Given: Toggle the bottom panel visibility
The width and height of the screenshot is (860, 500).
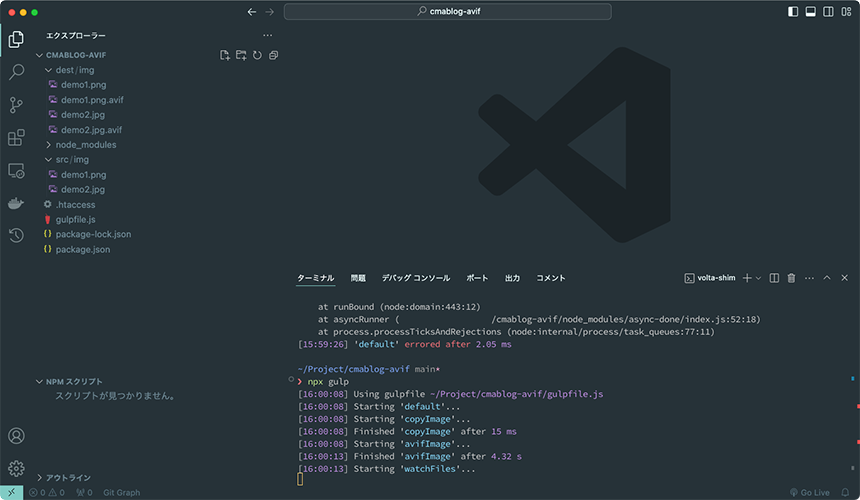Looking at the screenshot, I should click(x=811, y=12).
